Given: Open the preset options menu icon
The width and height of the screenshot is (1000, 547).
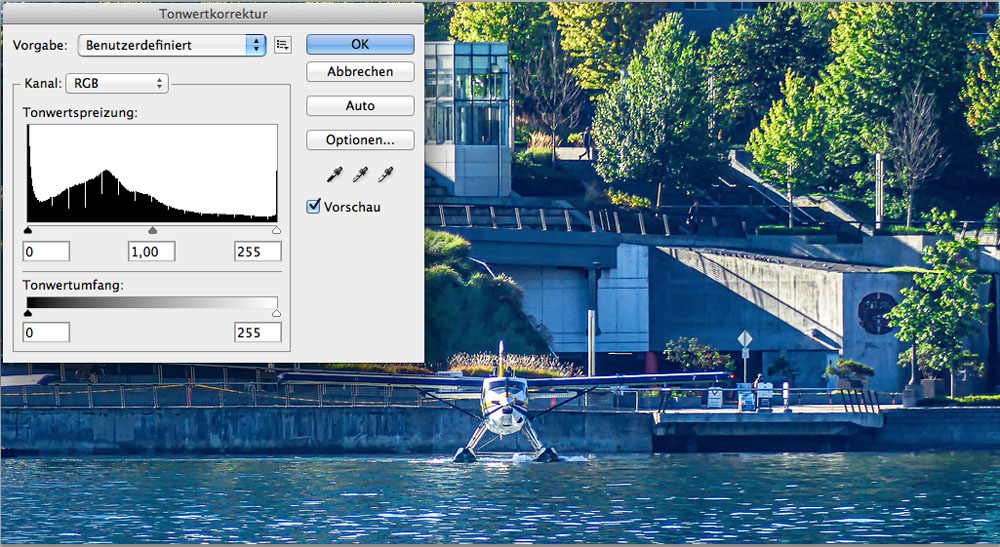Looking at the screenshot, I should (x=282, y=45).
